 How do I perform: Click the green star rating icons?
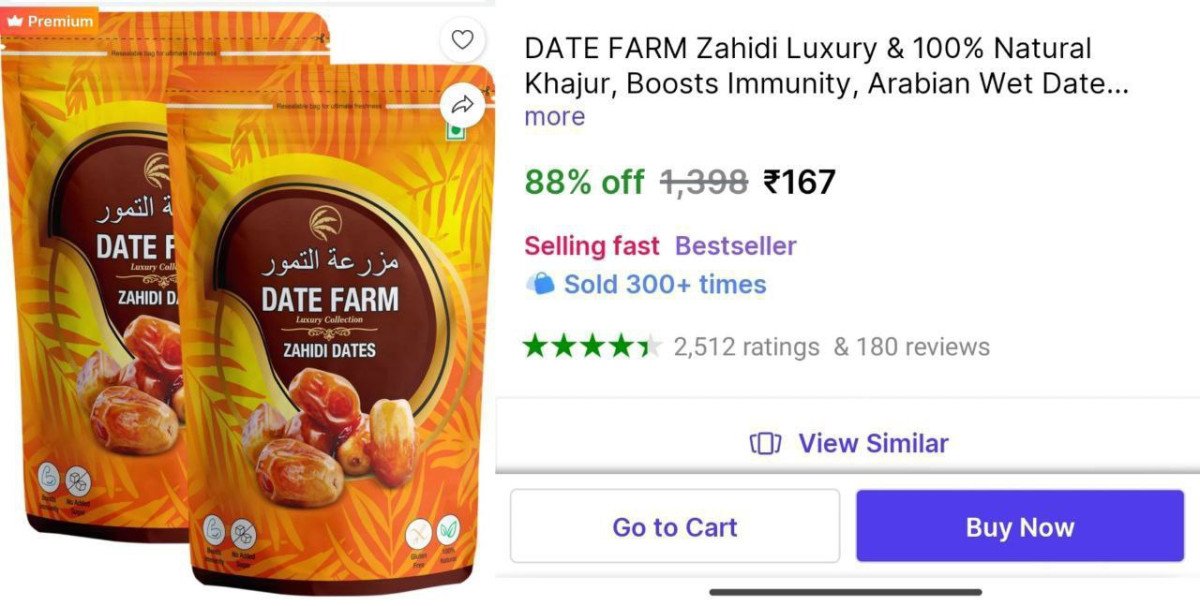click(592, 347)
